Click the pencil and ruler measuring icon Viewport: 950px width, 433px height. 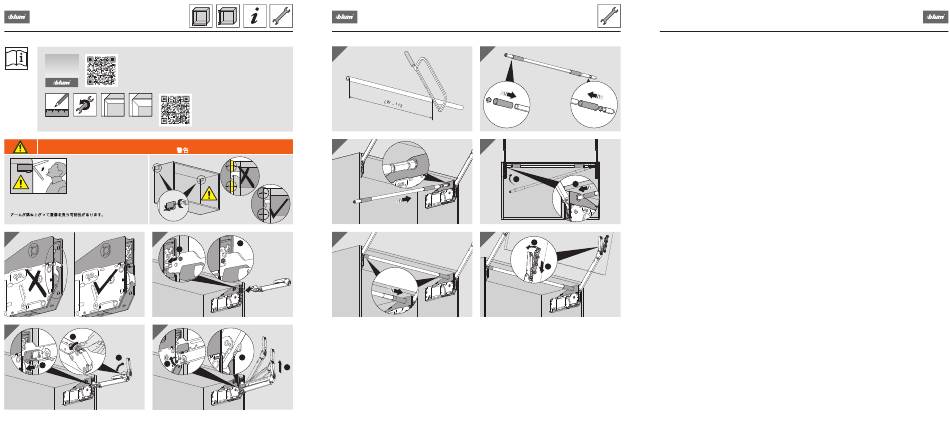(x=56, y=105)
